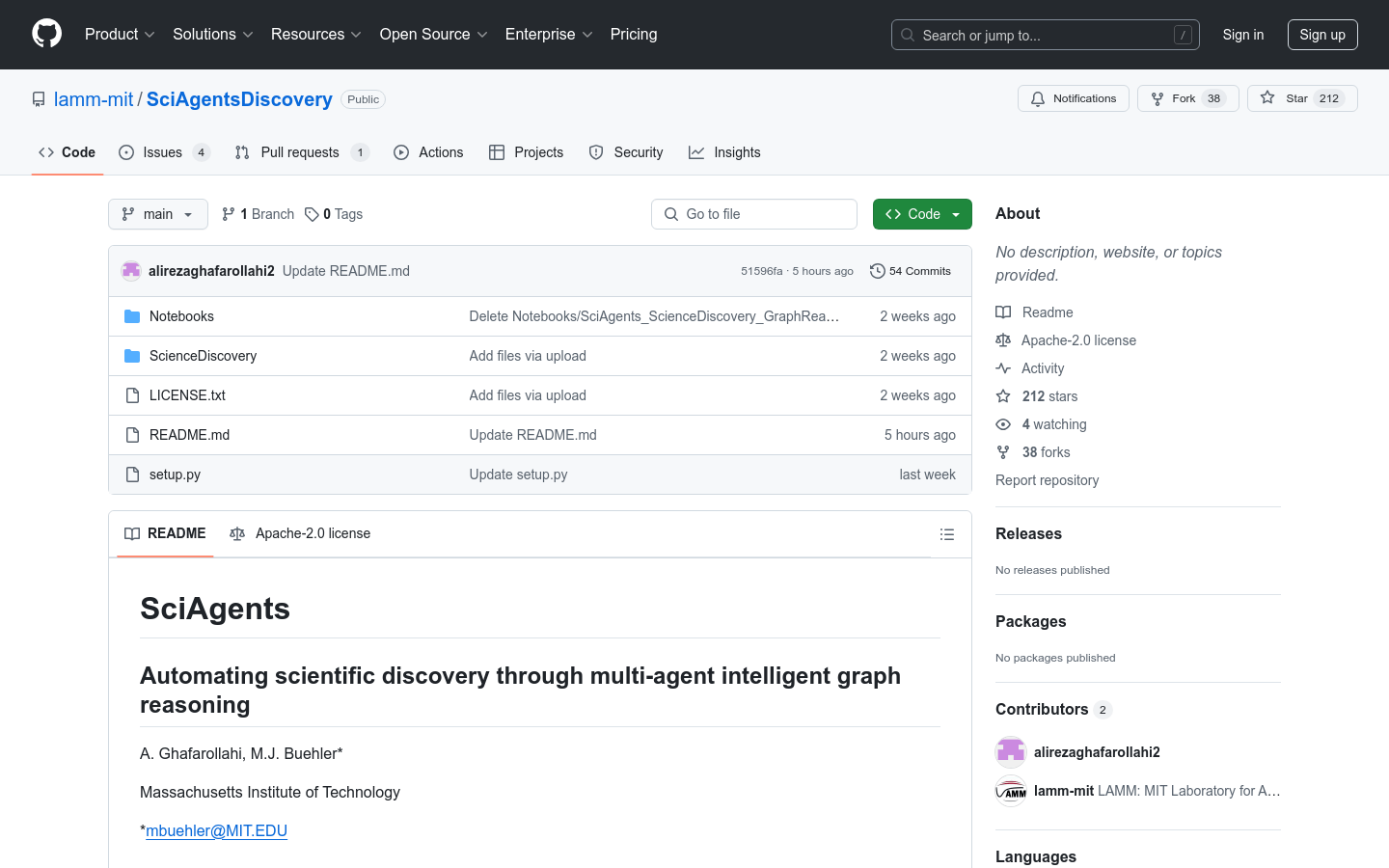The image size is (1389, 868).
Task: Open the setup.py file
Action: [x=175, y=475]
